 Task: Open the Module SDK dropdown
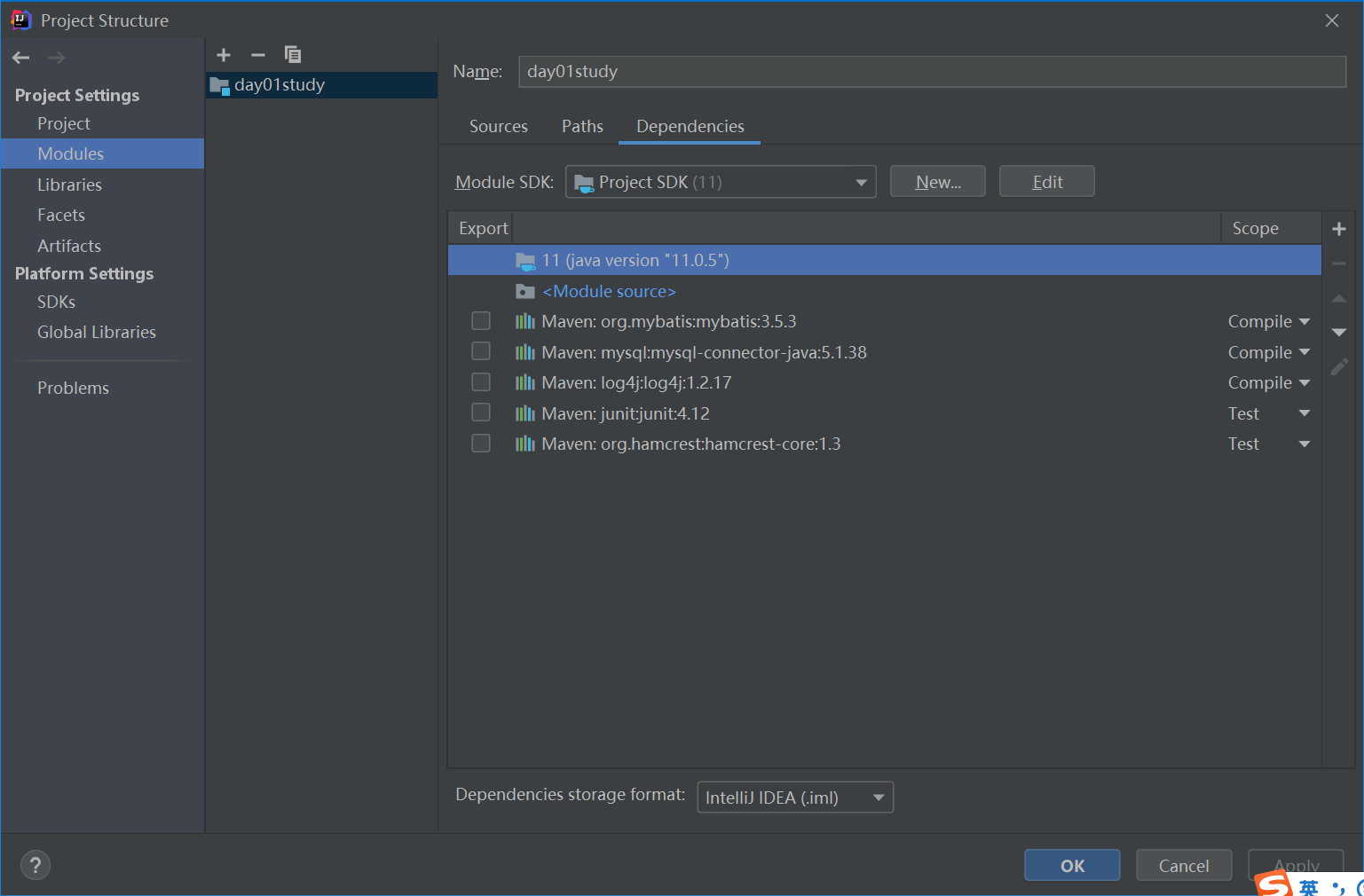721,182
